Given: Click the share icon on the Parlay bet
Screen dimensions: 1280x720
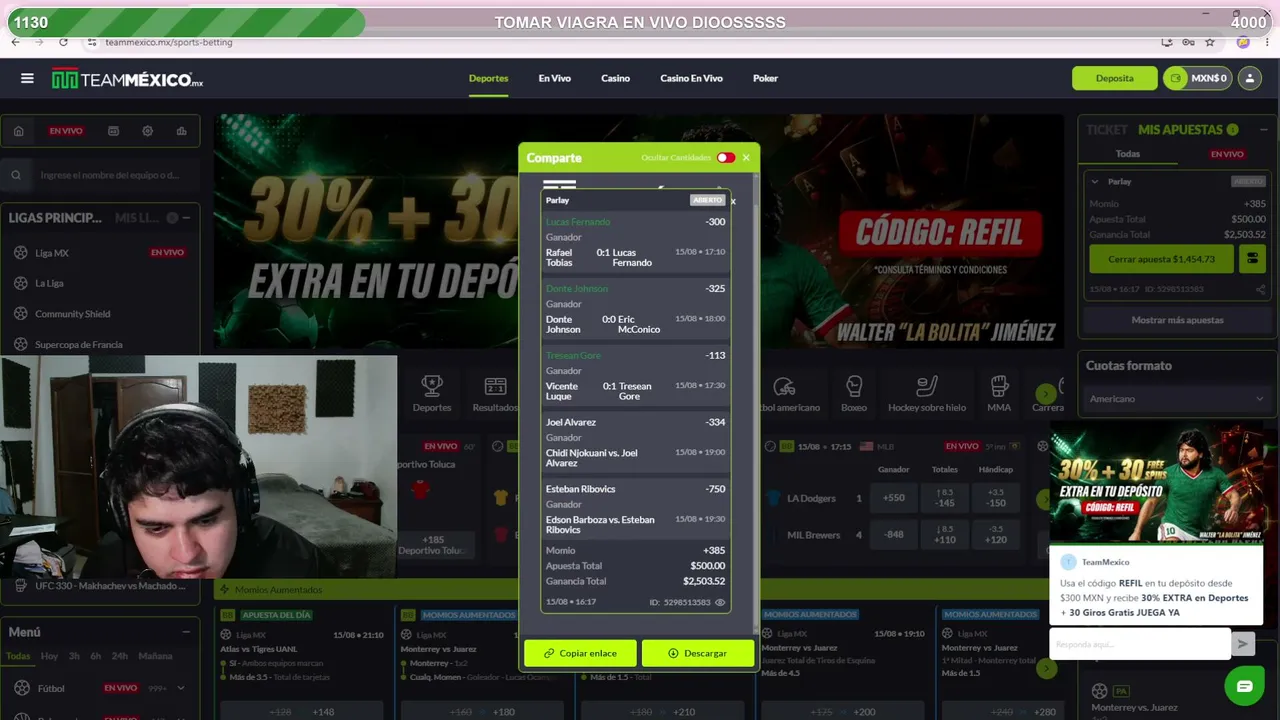Looking at the screenshot, I should (x=1260, y=289).
